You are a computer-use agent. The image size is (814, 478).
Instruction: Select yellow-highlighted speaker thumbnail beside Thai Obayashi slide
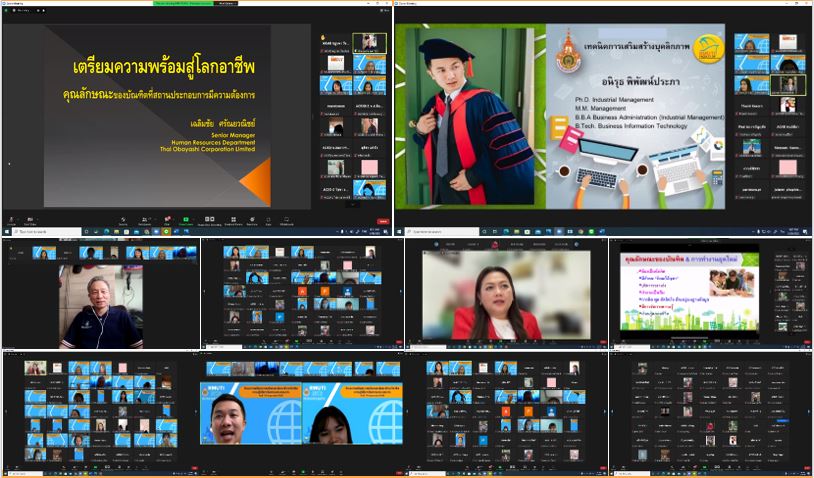click(x=369, y=43)
